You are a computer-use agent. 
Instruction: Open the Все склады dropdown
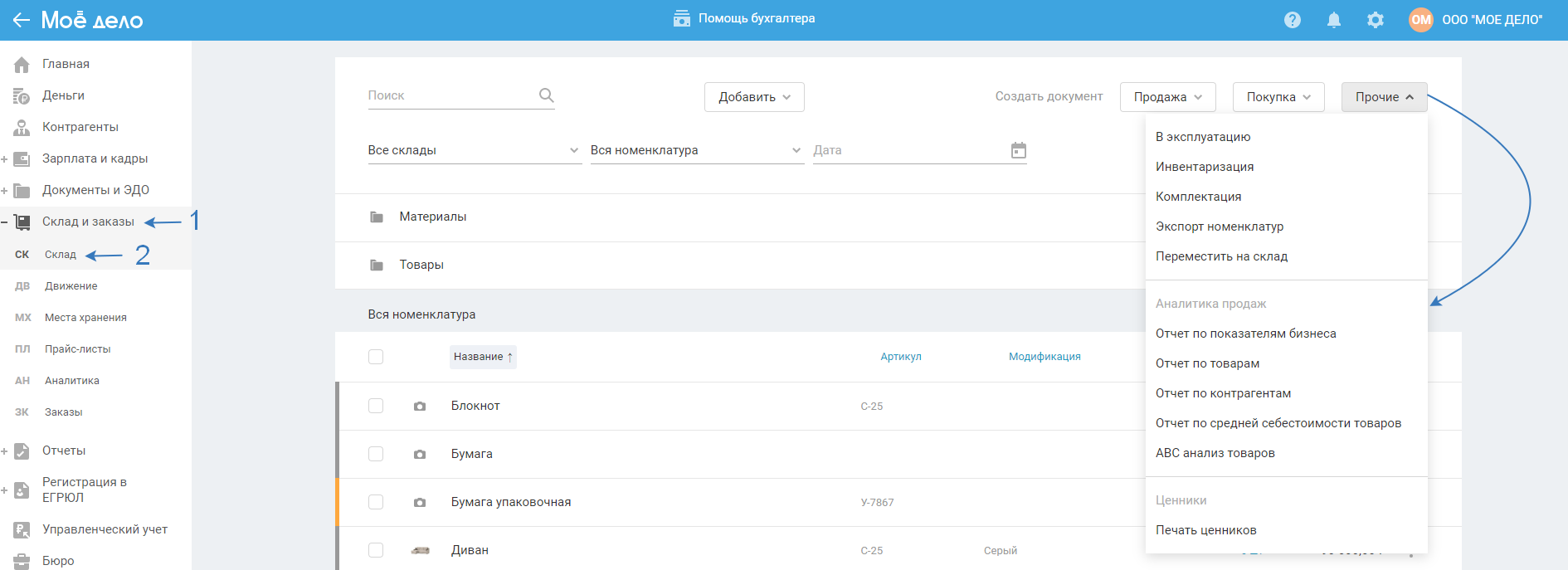pyautogui.click(x=473, y=150)
